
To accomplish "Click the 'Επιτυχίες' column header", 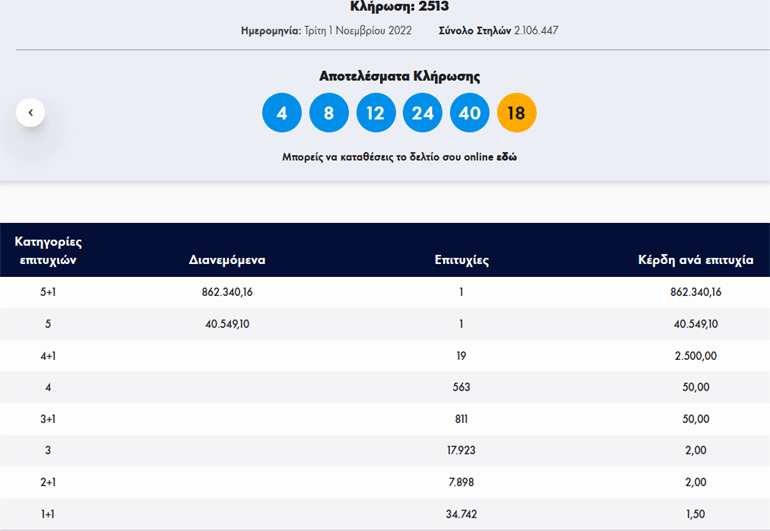I will (461, 260).
